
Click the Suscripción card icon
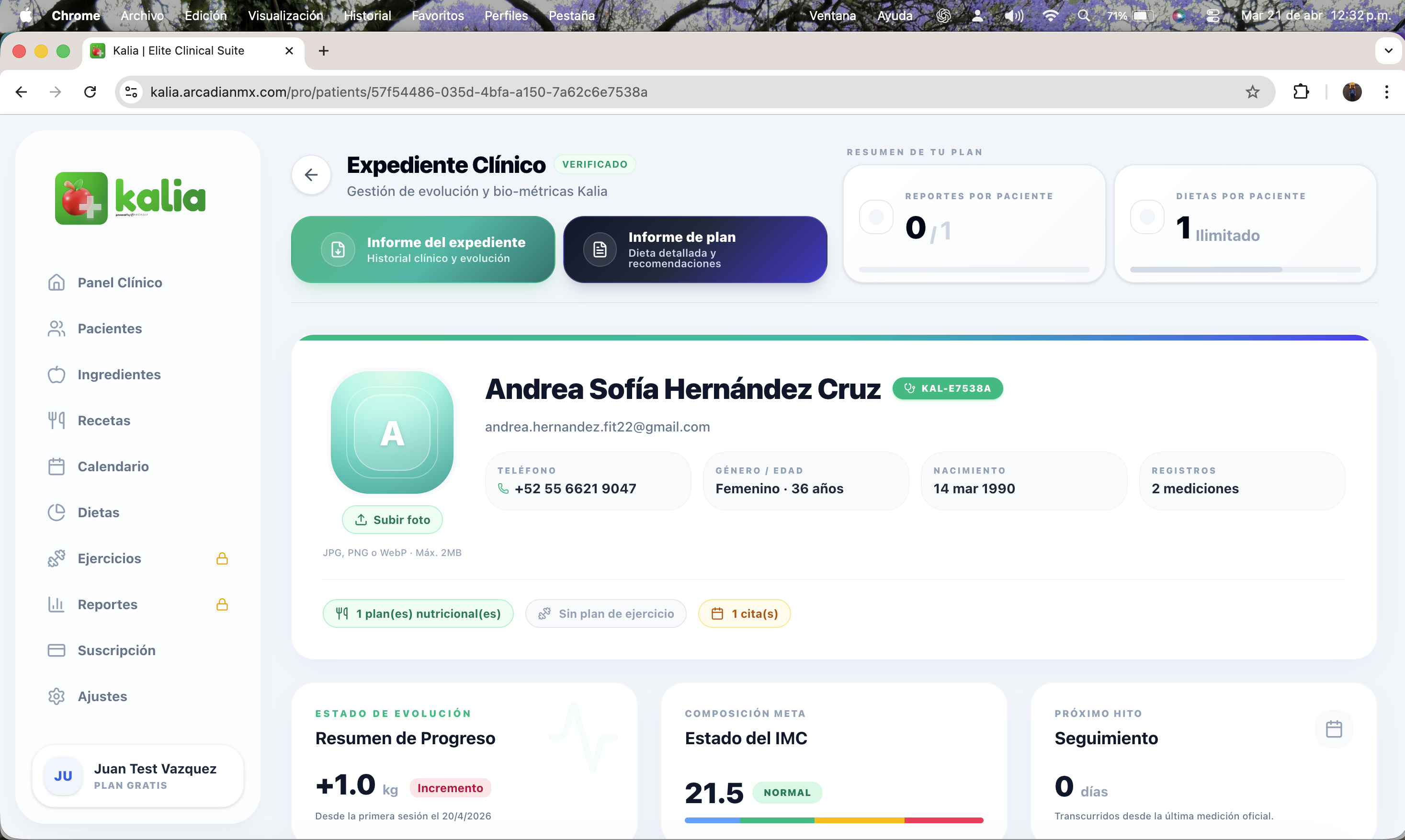coord(56,650)
